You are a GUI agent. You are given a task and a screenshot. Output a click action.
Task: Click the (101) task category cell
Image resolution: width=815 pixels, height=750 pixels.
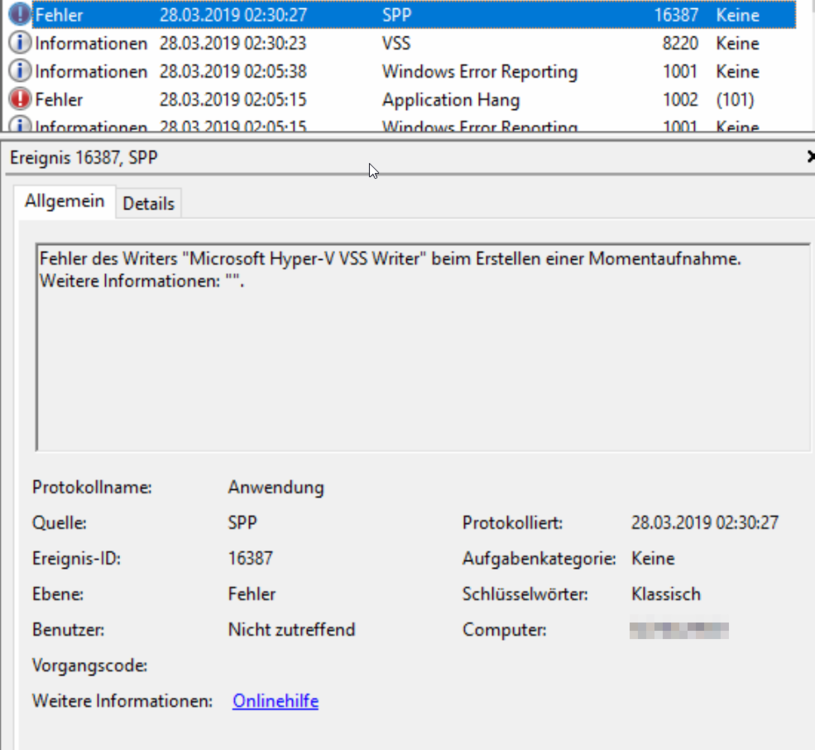[x=735, y=99]
